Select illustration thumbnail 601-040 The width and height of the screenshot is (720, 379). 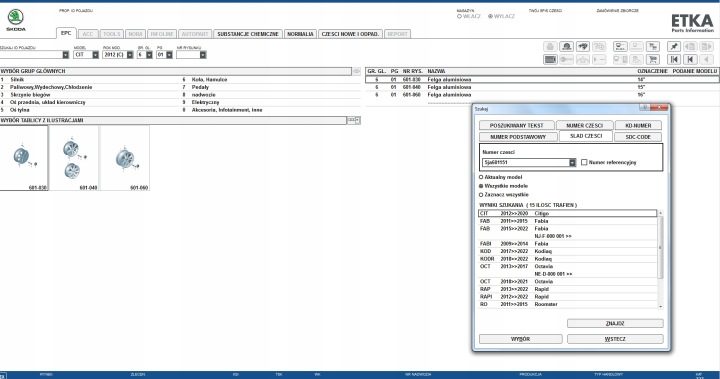(x=74, y=158)
